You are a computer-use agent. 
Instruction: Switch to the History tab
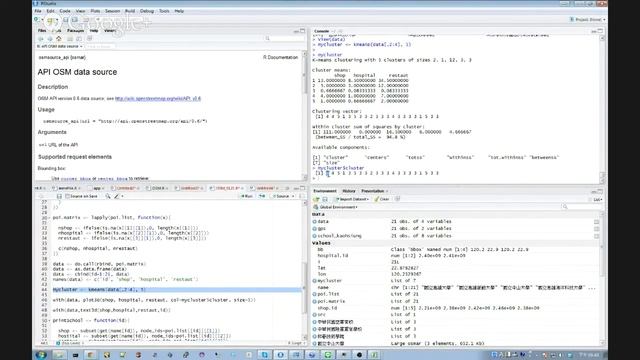349,191
